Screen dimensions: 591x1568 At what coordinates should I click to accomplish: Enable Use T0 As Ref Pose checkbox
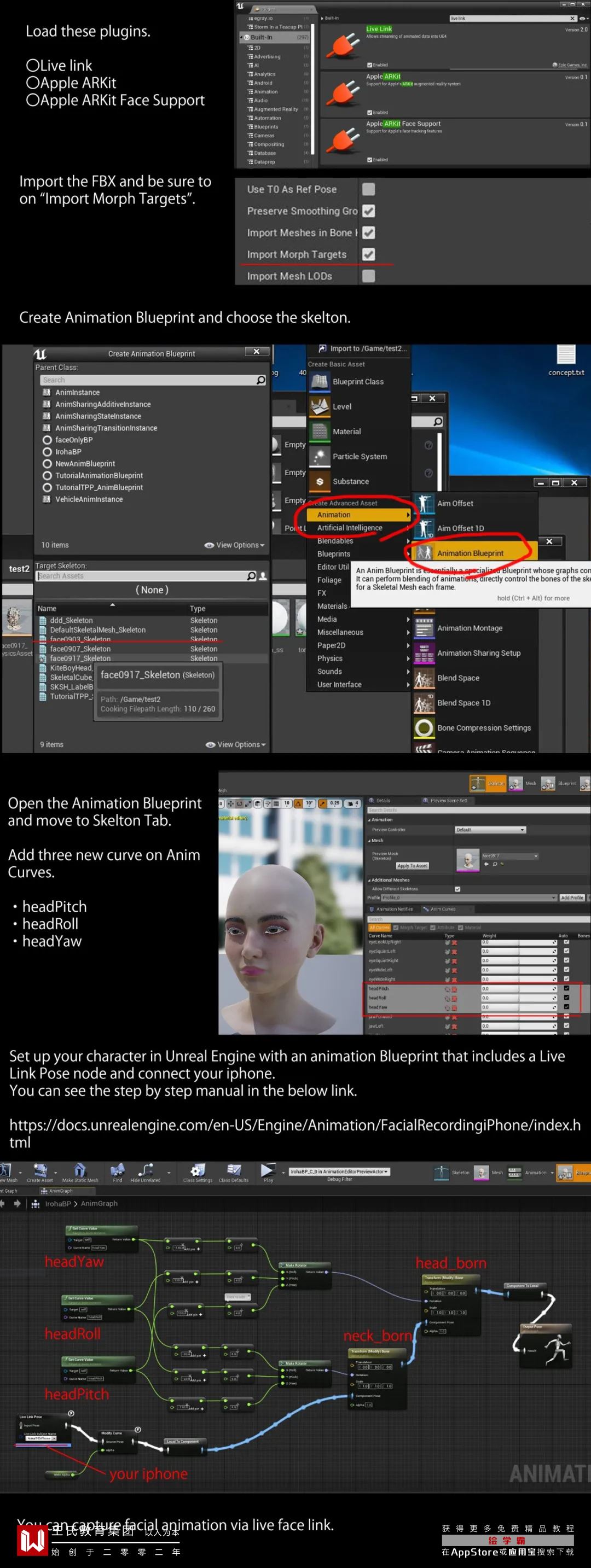pos(369,189)
